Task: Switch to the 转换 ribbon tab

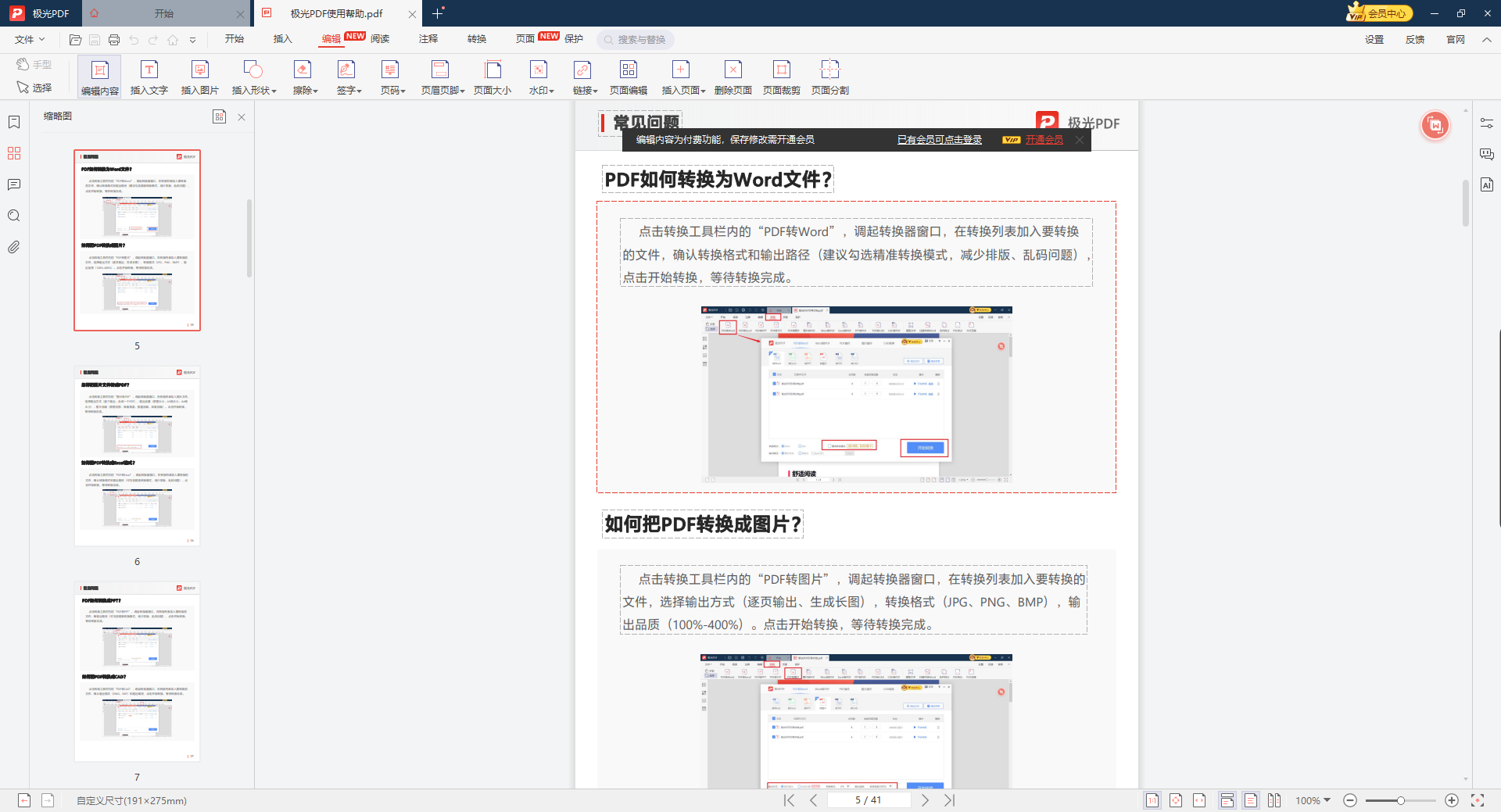Action: pos(476,39)
